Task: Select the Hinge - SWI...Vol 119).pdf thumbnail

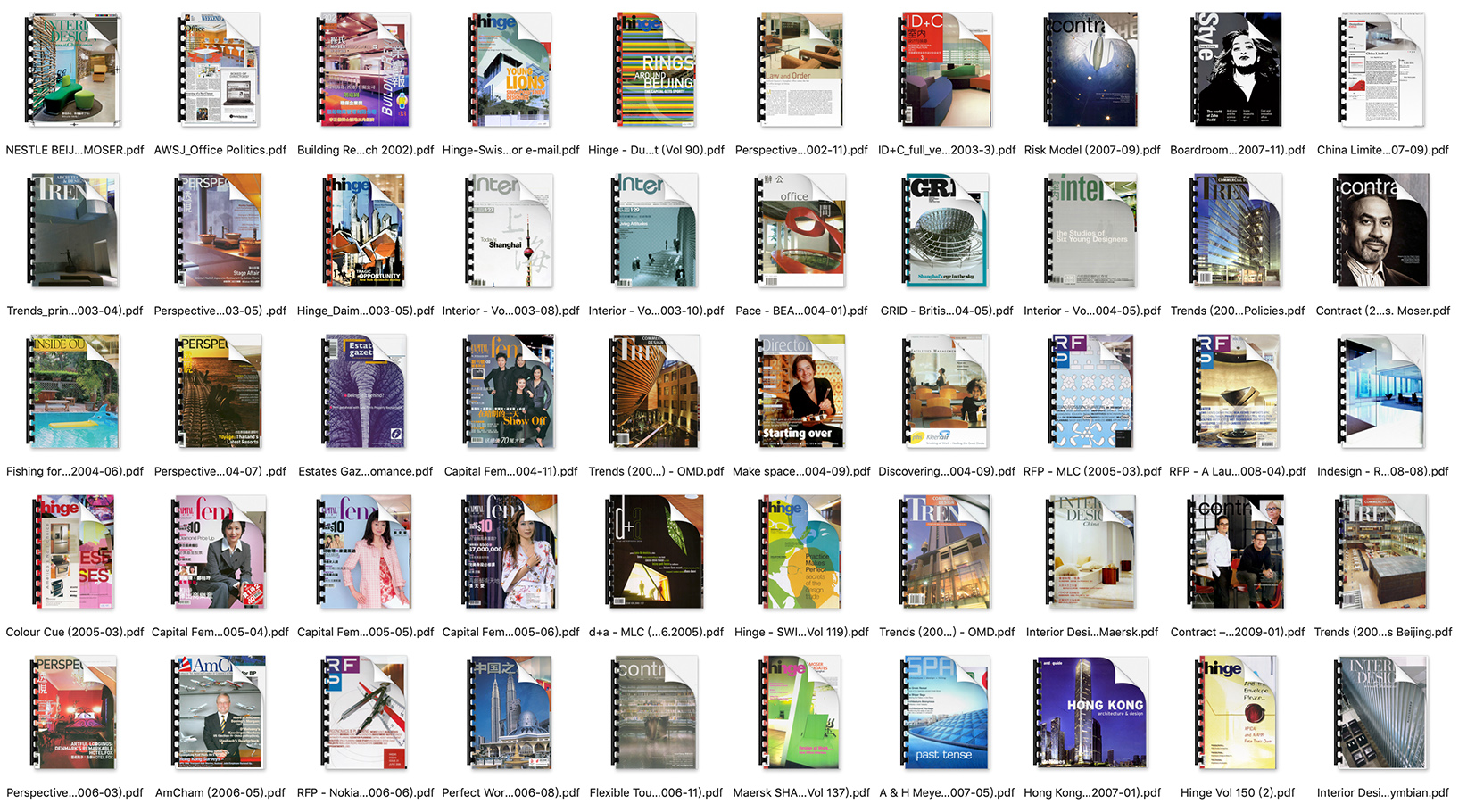Action: tap(801, 551)
